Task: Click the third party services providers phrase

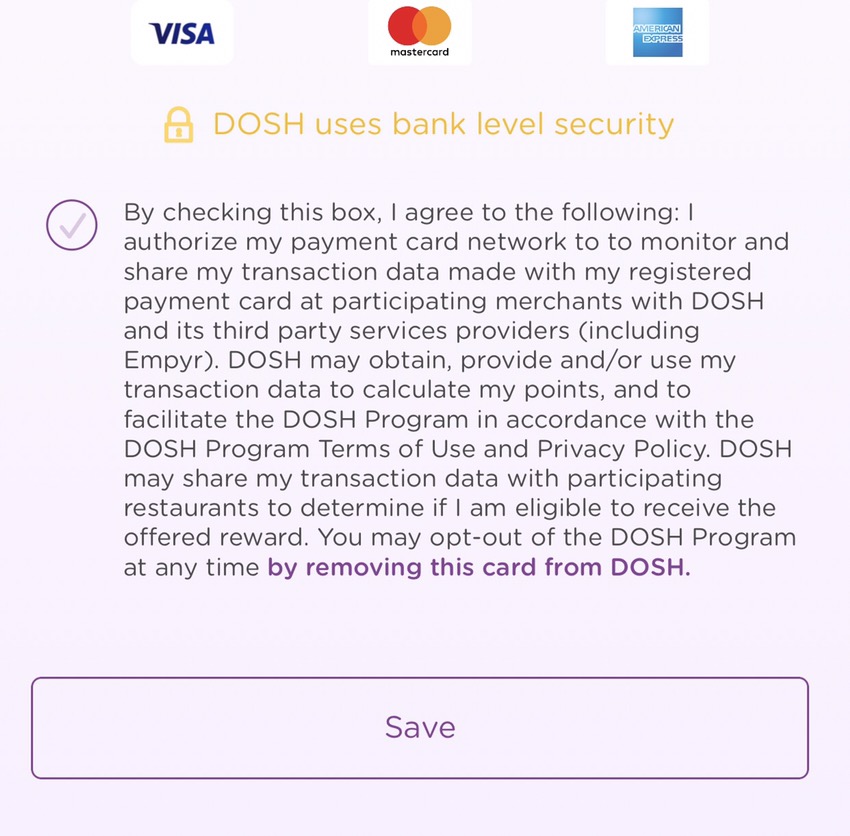Action: point(391,331)
